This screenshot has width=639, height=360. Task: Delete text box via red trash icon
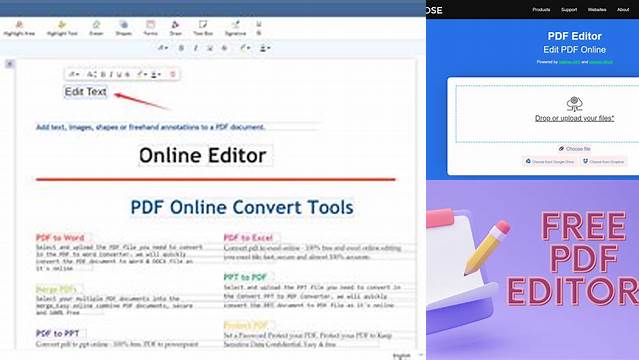tap(173, 74)
